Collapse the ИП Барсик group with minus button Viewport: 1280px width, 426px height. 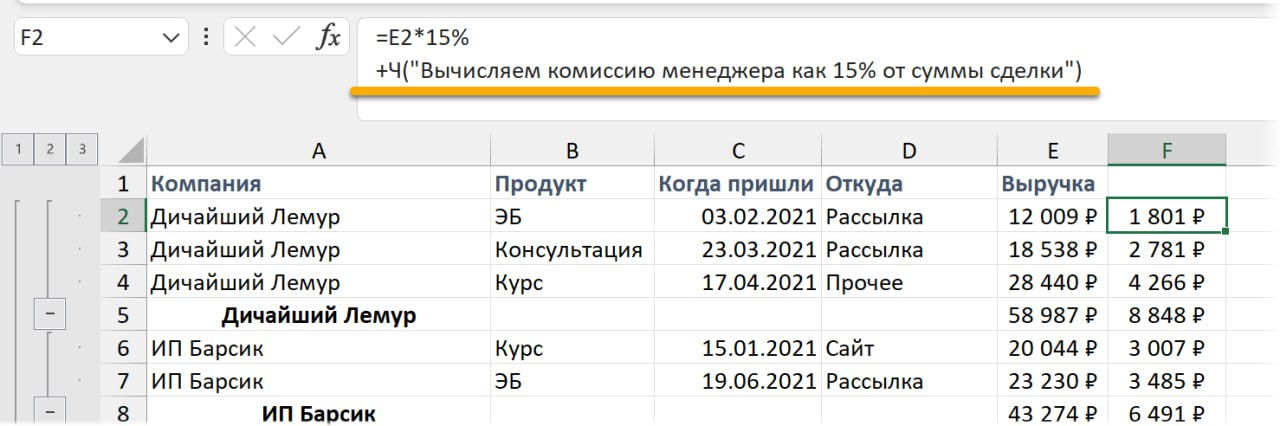pos(50,411)
